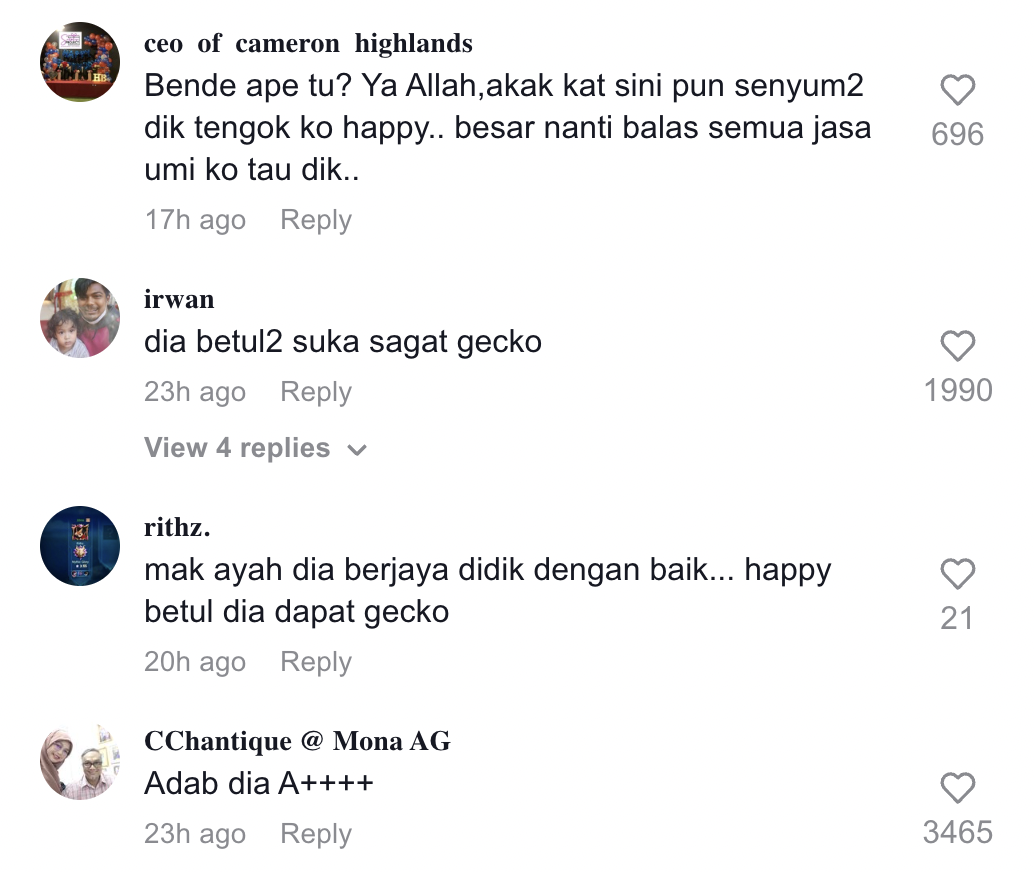Open username 'irwan'
Image resolution: width=1034 pixels, height=872 pixels.
point(179,300)
